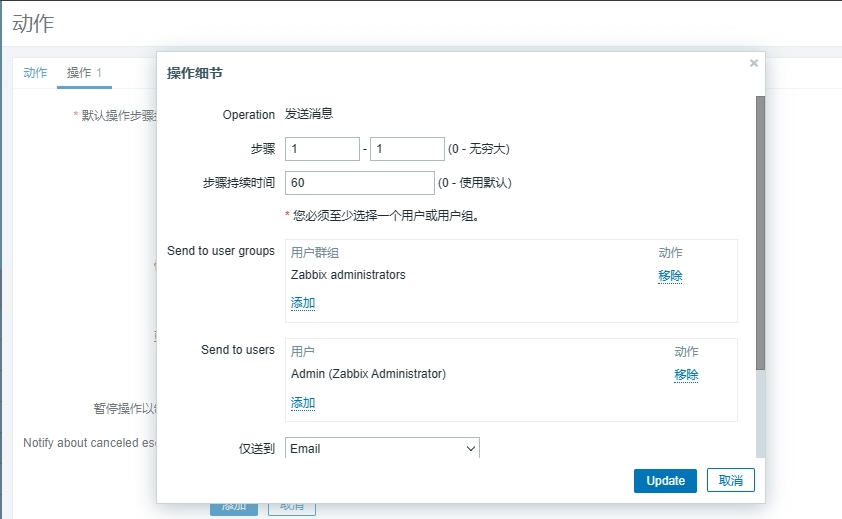Open the 仅送到 Email dropdown
This screenshot has height=519, width=842.
(382, 449)
